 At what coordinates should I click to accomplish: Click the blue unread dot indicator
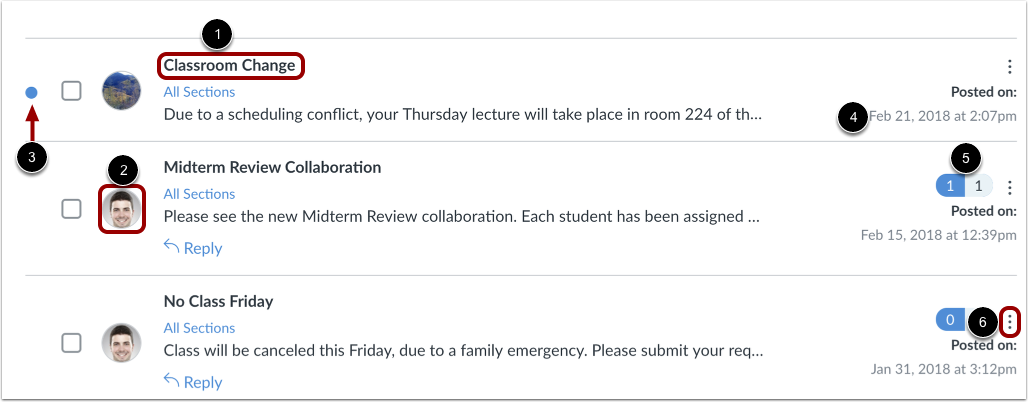pyautogui.click(x=31, y=92)
